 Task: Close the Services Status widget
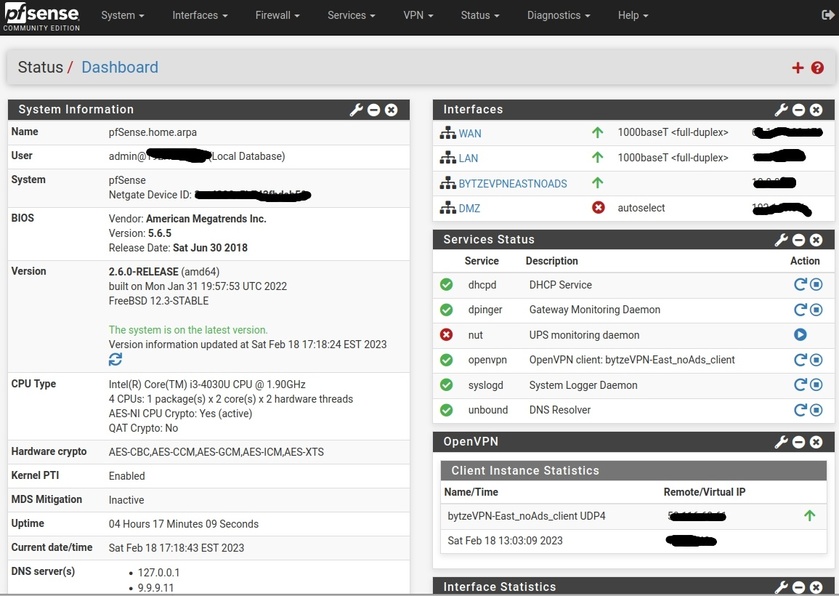tap(816, 240)
